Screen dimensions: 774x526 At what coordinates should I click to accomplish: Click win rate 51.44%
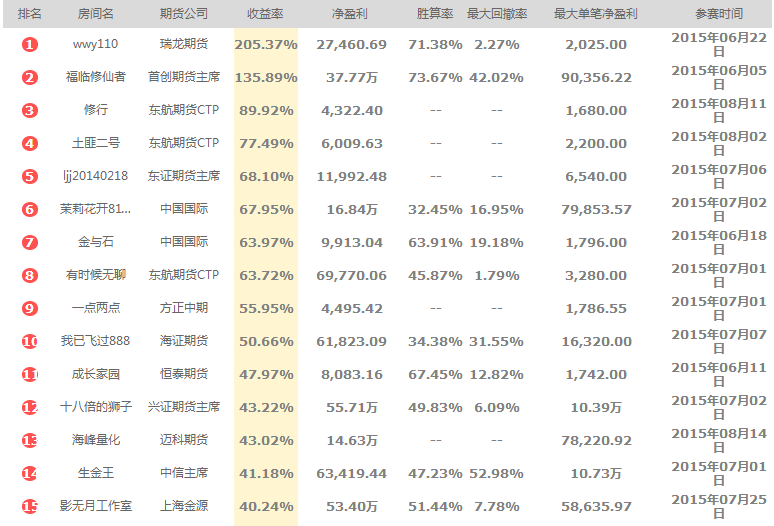[x=435, y=507]
